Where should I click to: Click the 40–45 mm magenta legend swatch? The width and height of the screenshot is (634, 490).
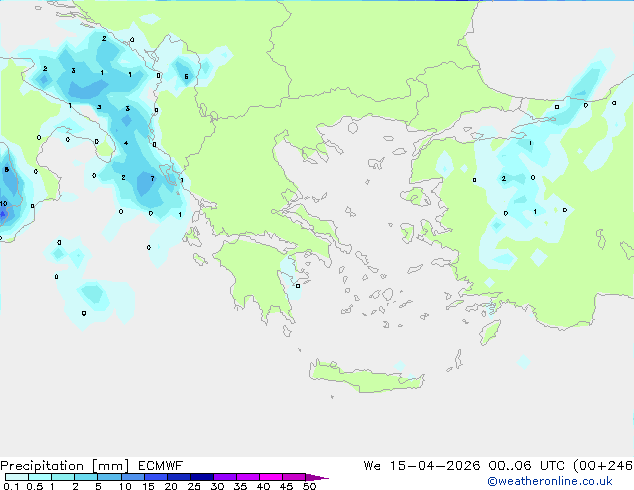pos(271,477)
